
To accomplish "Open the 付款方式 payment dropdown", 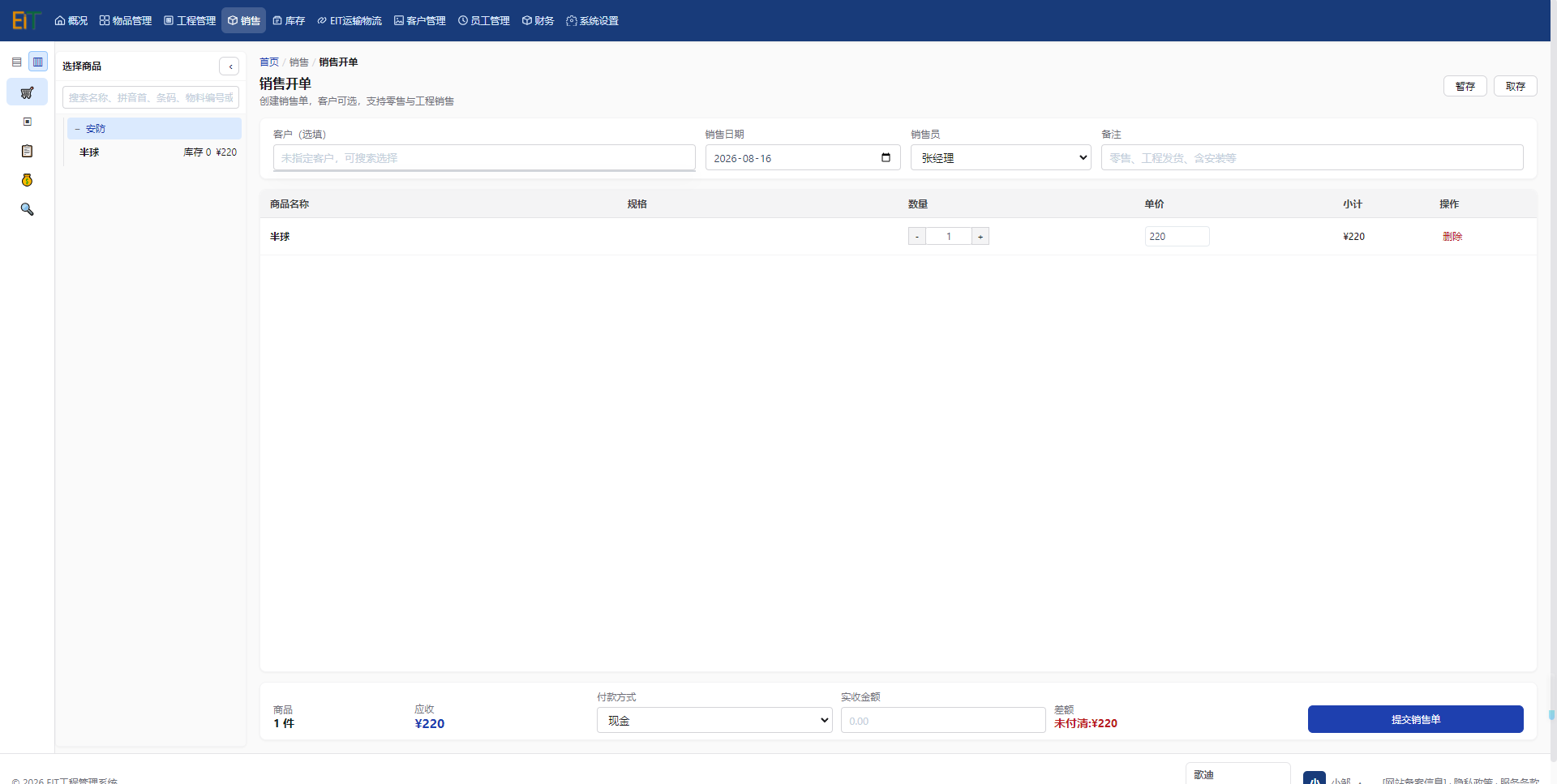I will [x=714, y=720].
